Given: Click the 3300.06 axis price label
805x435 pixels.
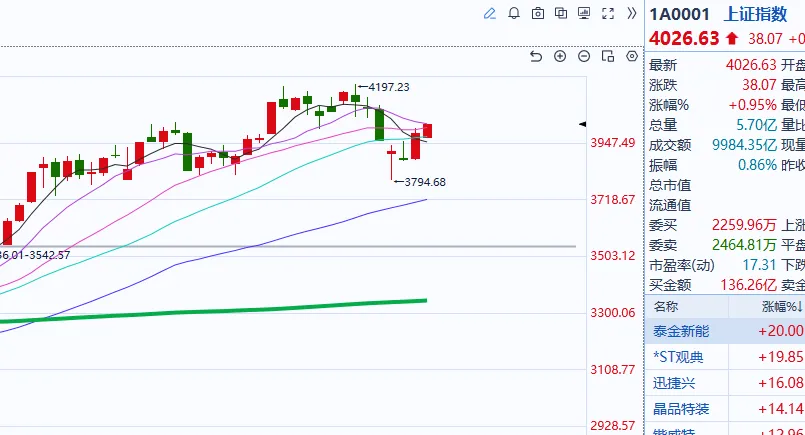Looking at the screenshot, I should point(612,313).
